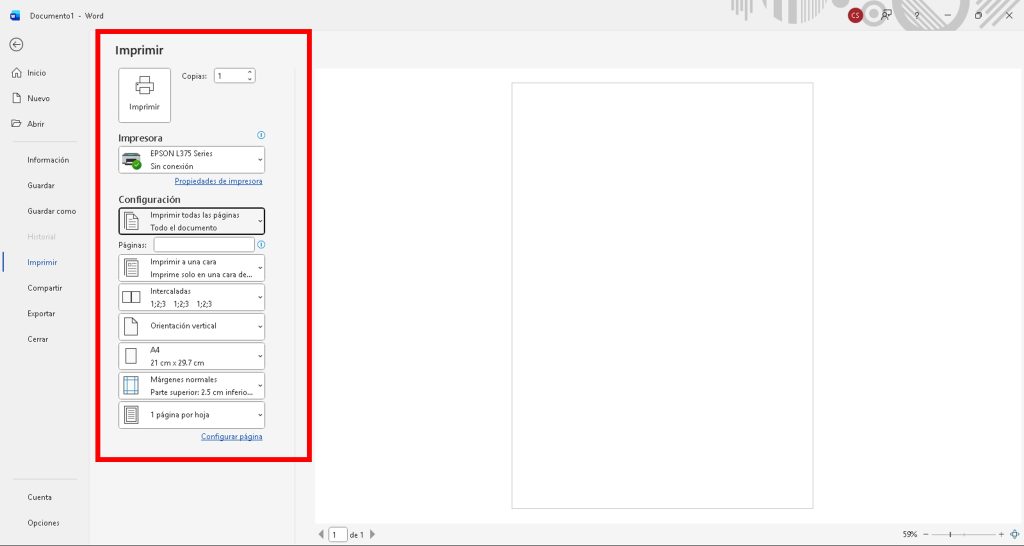The image size is (1024, 546).
Task: Open the Configurar página link
Action: coord(231,437)
